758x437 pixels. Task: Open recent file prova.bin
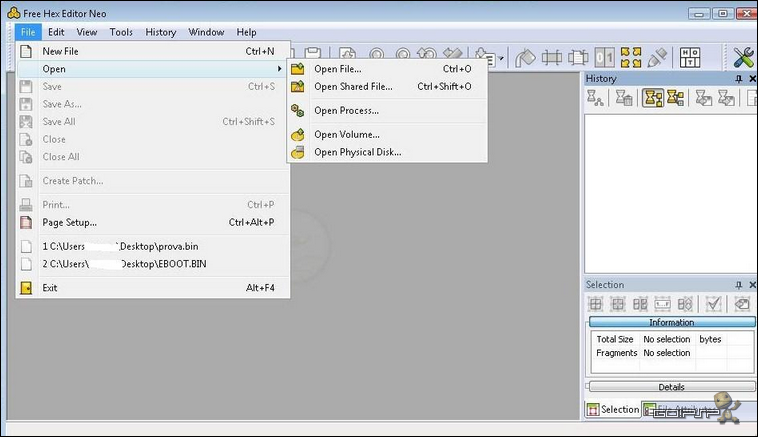coord(153,247)
